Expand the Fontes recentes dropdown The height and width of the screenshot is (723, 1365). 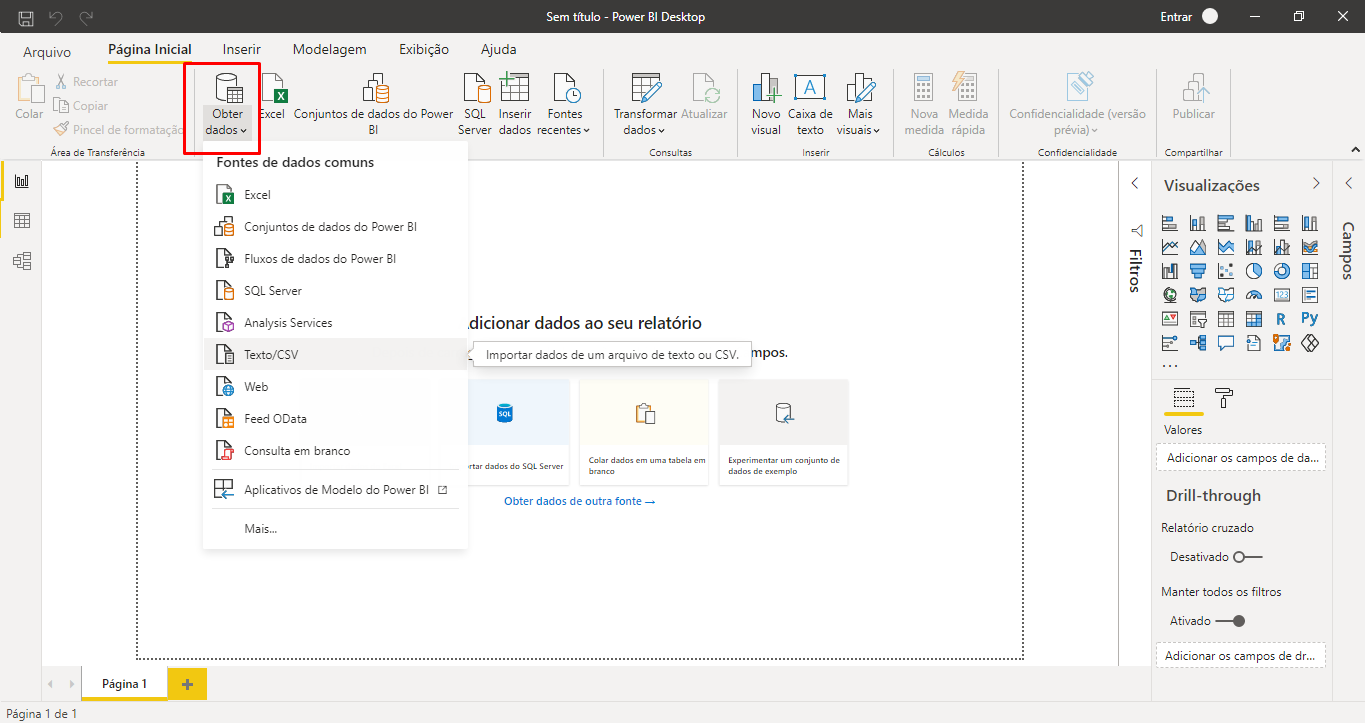click(565, 103)
